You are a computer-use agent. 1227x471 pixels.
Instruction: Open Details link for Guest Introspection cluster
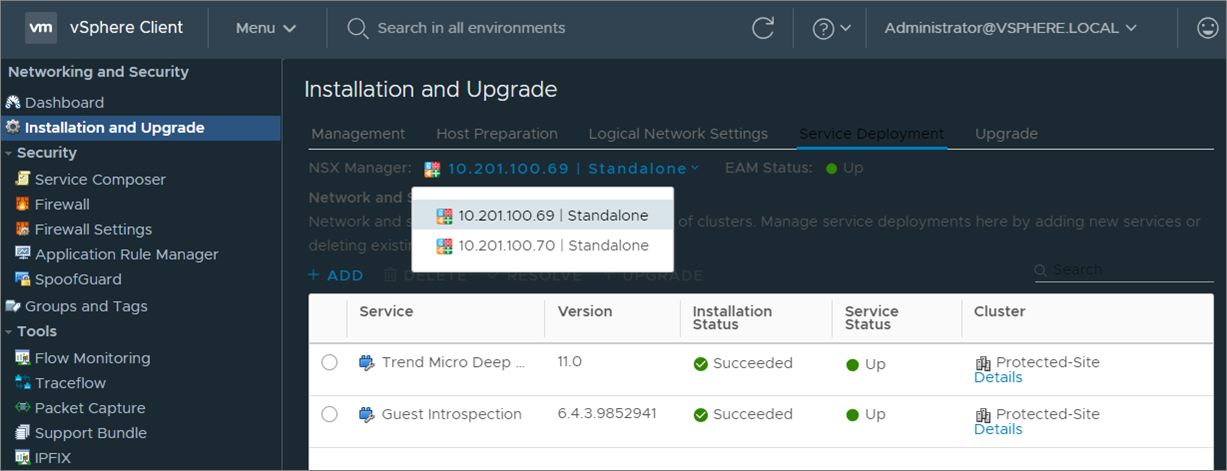997,429
